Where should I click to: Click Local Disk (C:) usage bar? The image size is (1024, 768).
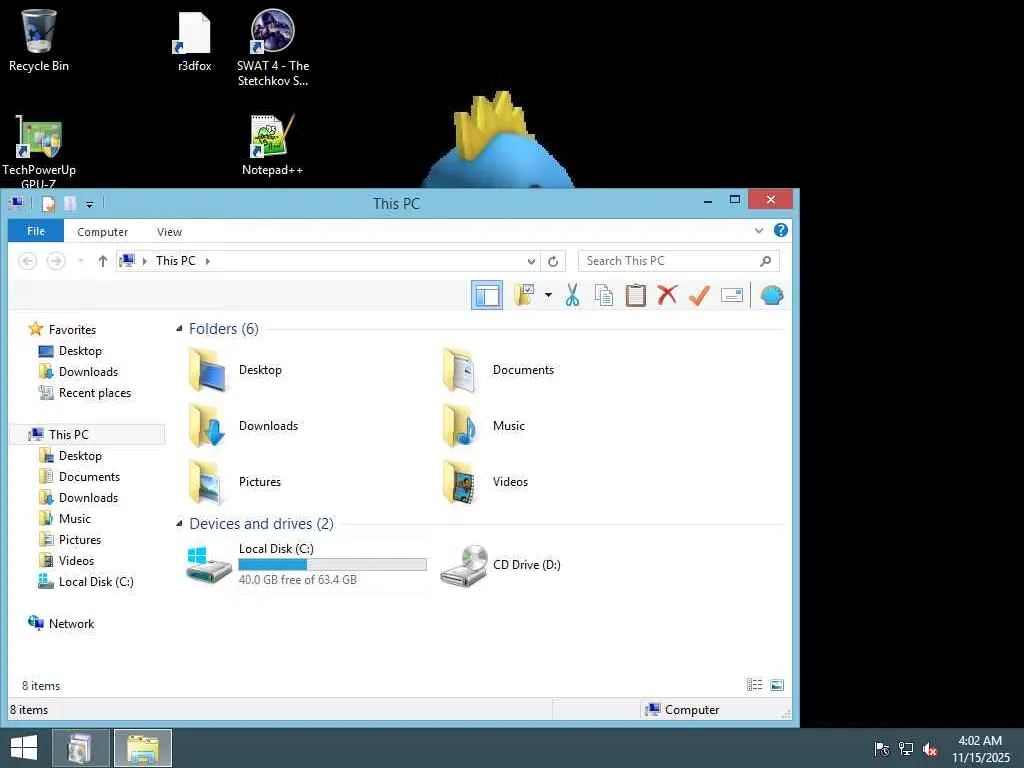332,565
